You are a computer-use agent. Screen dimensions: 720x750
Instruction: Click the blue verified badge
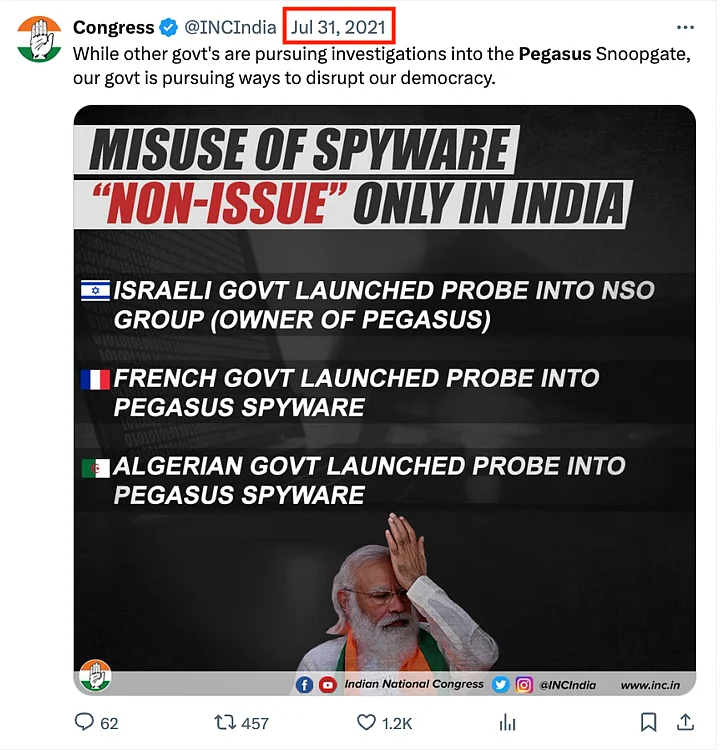[x=170, y=27]
